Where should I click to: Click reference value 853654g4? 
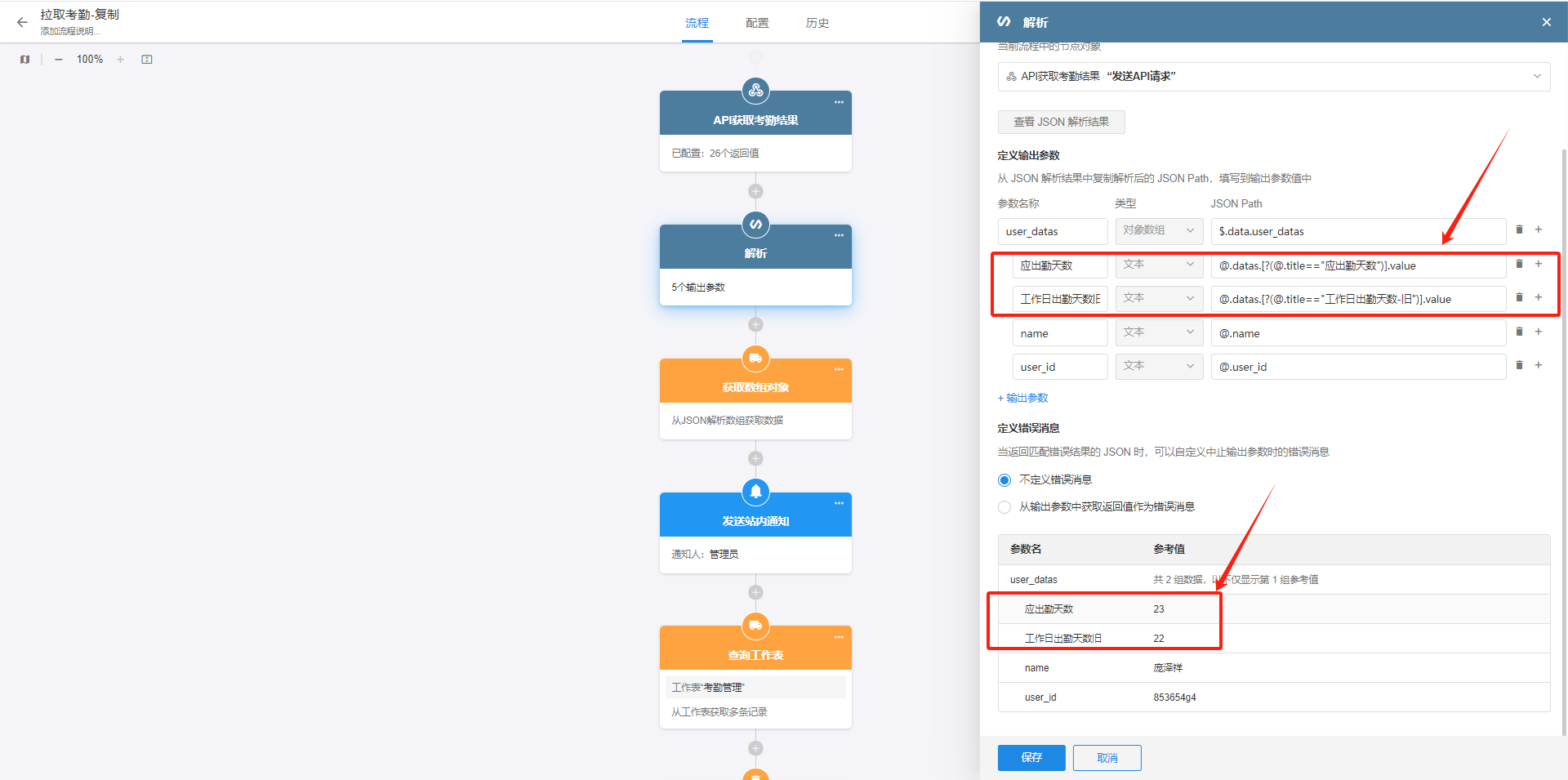pyautogui.click(x=1174, y=698)
